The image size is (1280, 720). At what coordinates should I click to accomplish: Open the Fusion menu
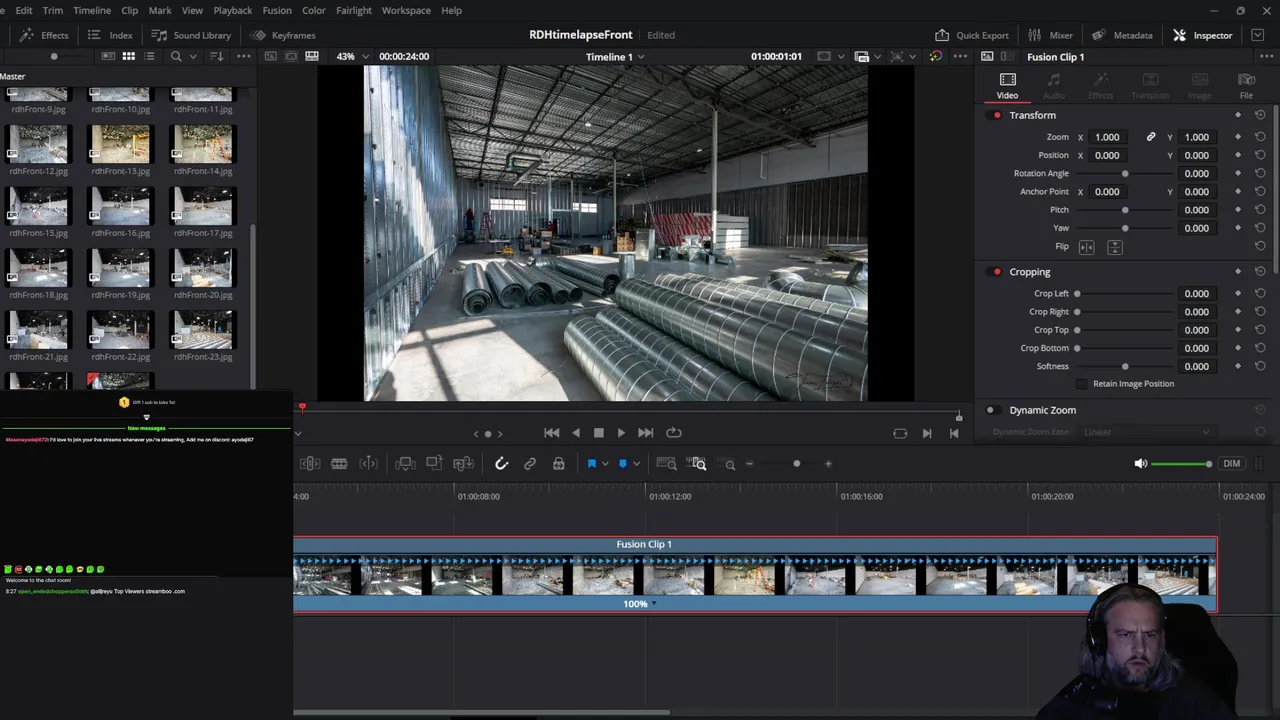[x=277, y=10]
